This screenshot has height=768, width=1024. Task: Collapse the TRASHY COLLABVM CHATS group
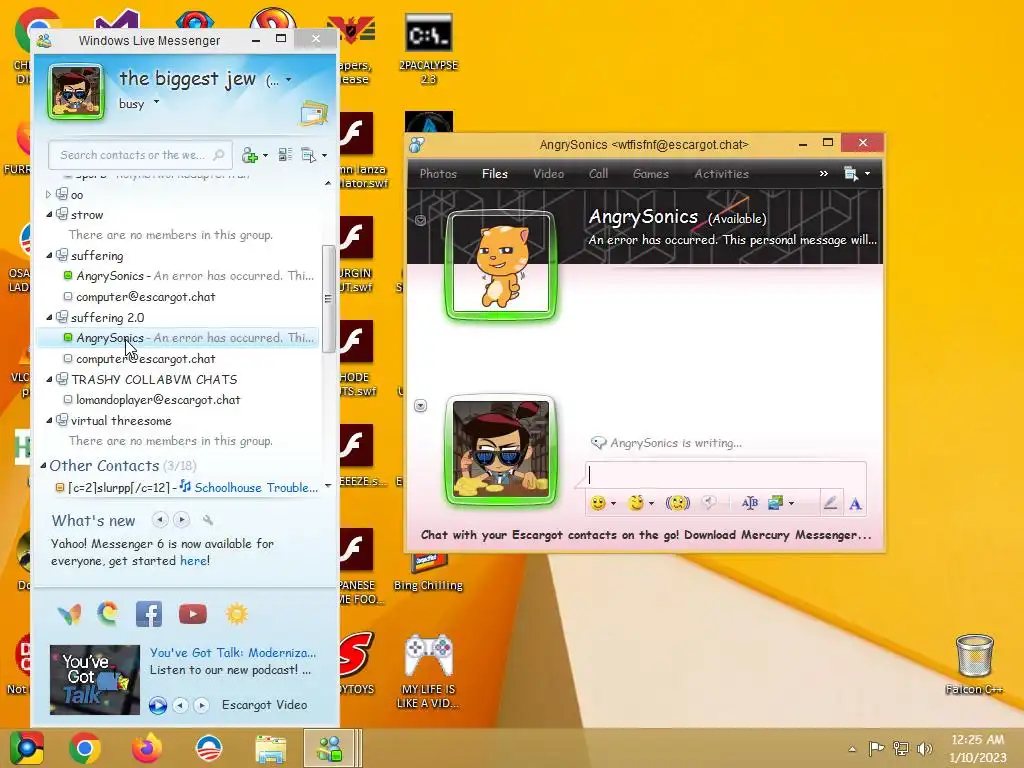click(49, 379)
